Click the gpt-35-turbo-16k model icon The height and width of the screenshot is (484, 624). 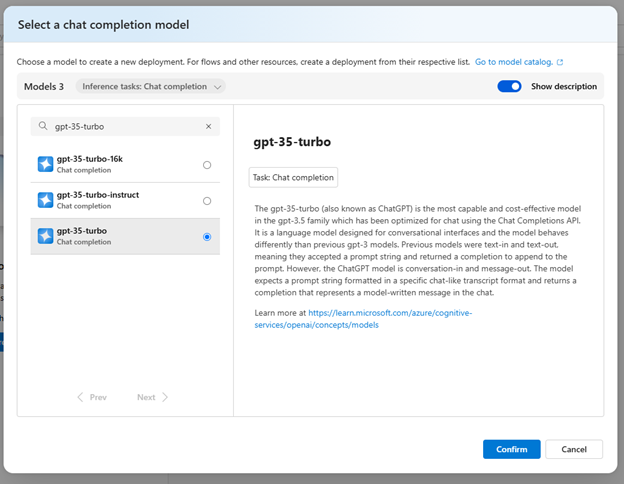coord(45,164)
